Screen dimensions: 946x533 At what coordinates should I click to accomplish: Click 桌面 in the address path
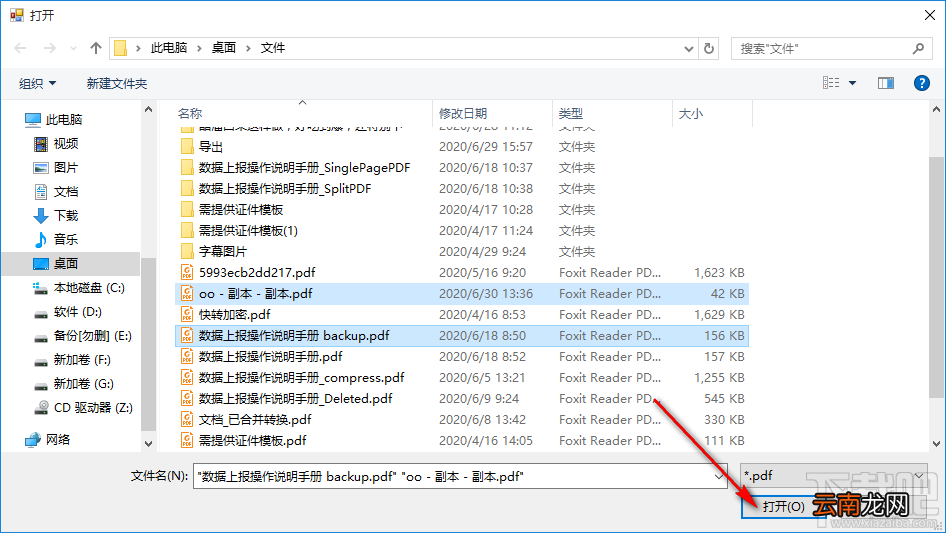[x=224, y=48]
